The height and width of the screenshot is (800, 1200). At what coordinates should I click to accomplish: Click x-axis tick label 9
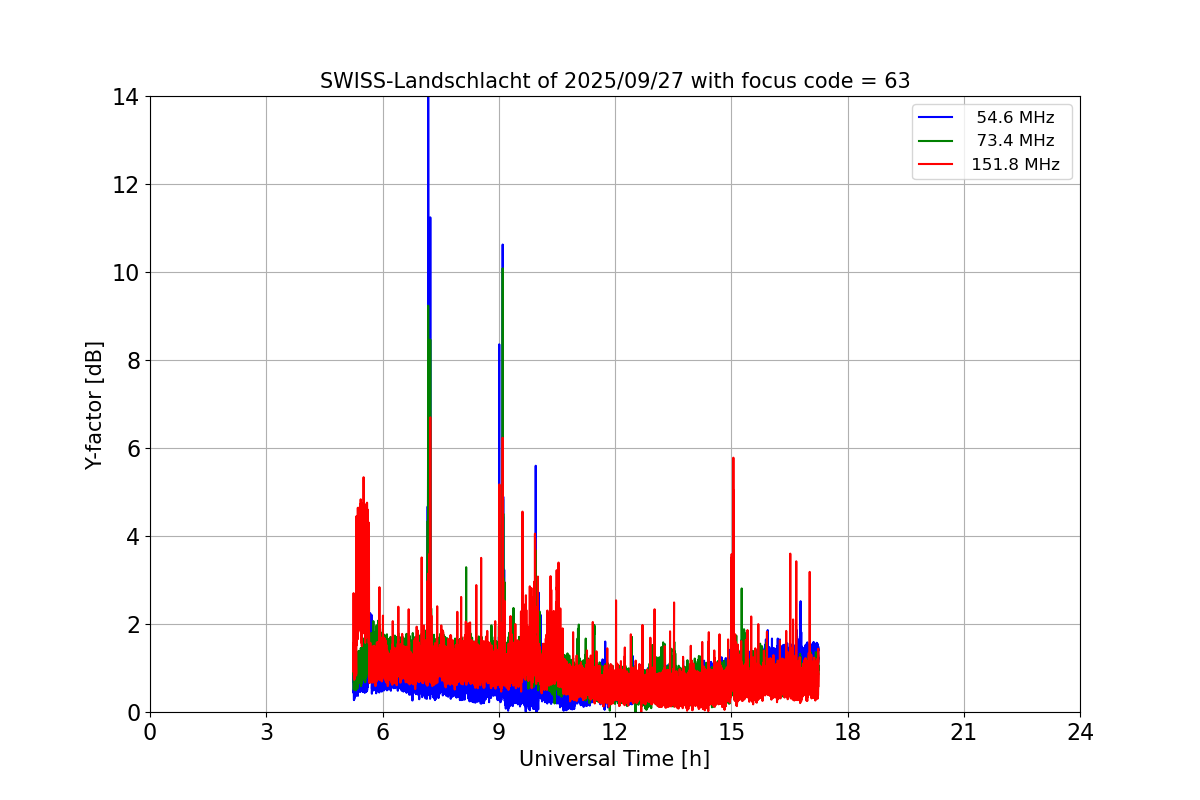499,732
